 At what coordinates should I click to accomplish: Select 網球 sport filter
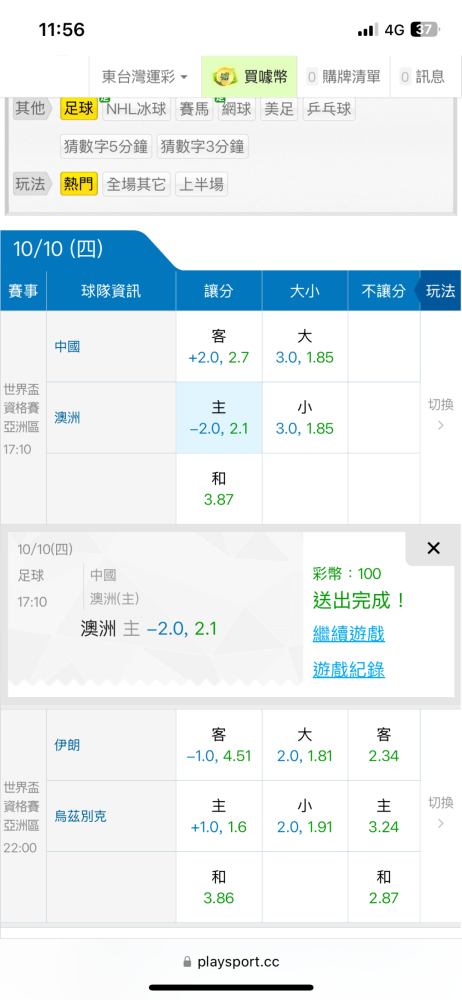pos(237,109)
